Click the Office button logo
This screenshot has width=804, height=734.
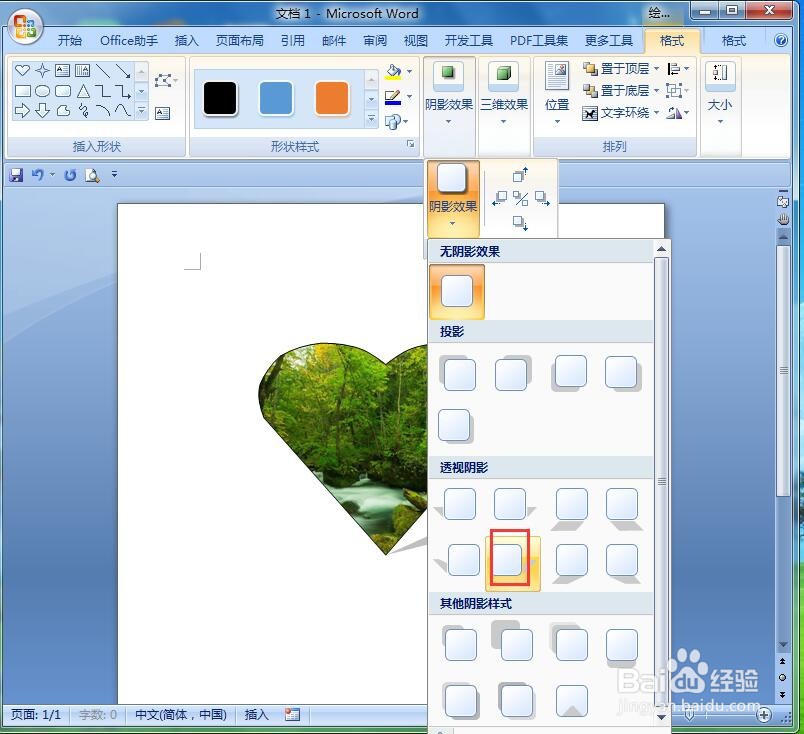pyautogui.click(x=25, y=27)
